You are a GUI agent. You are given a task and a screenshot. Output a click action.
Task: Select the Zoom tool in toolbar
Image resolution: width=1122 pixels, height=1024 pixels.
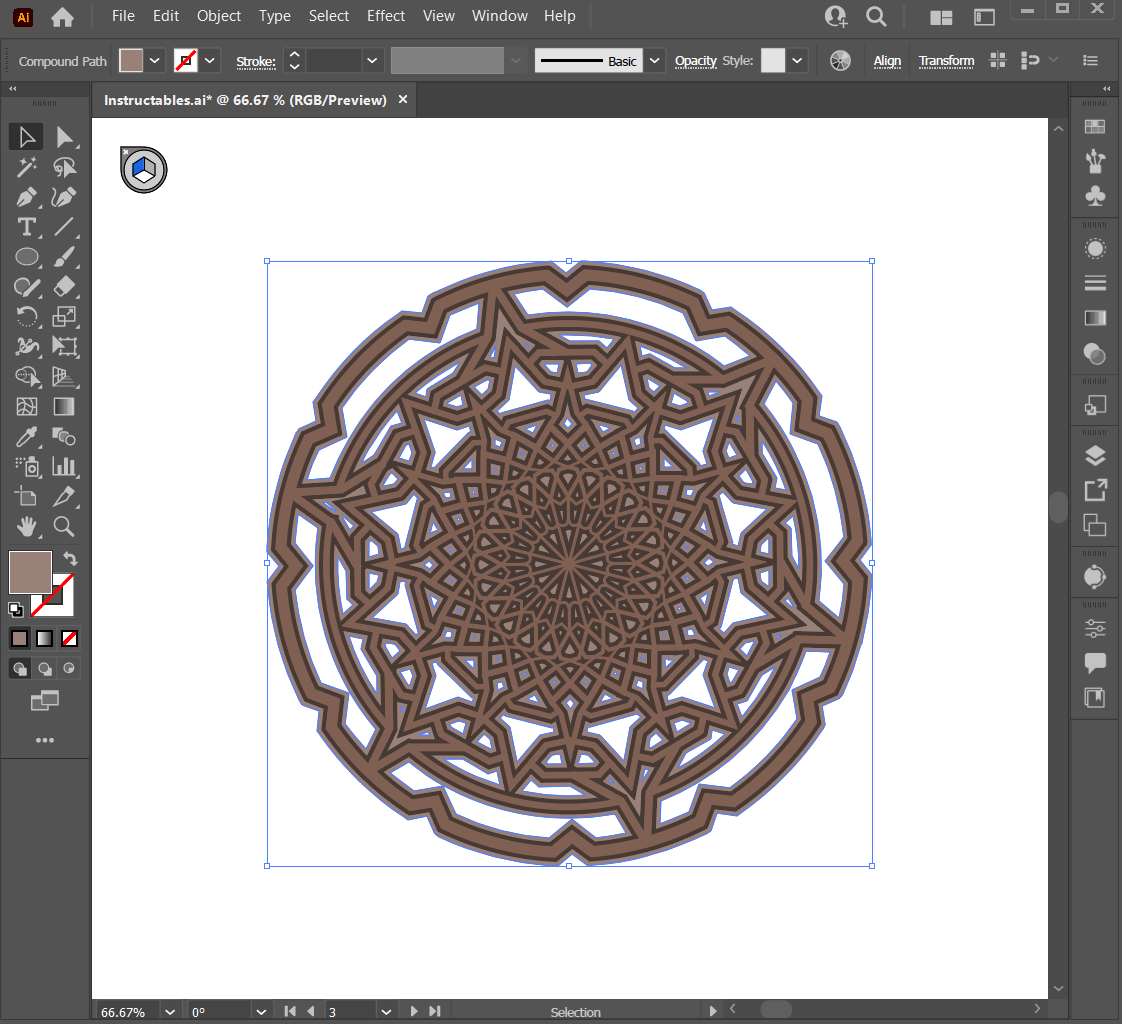click(x=64, y=527)
